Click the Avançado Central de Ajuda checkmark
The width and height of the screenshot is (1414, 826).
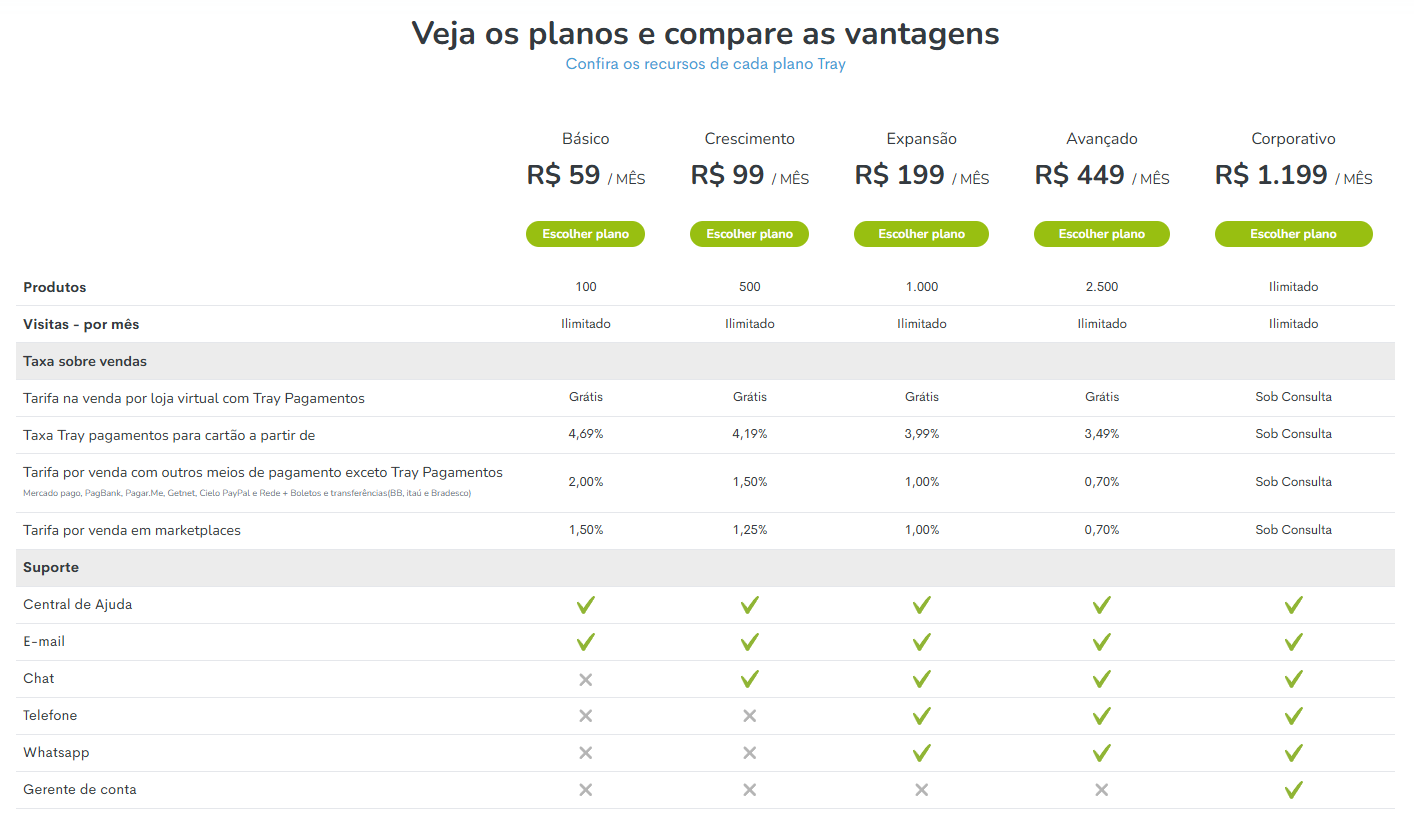[x=1102, y=605]
